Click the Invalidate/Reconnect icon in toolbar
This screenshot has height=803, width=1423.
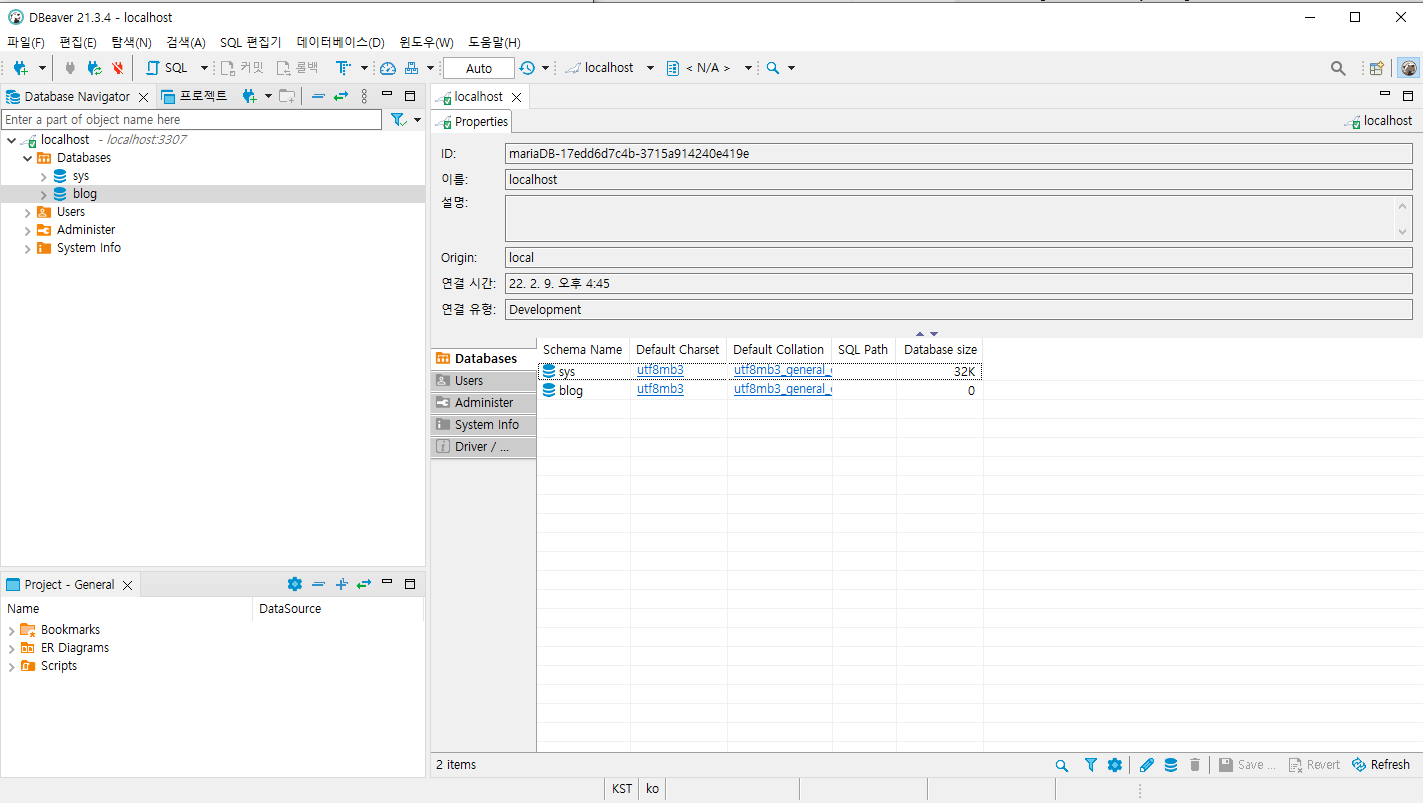pyautogui.click(x=94, y=68)
